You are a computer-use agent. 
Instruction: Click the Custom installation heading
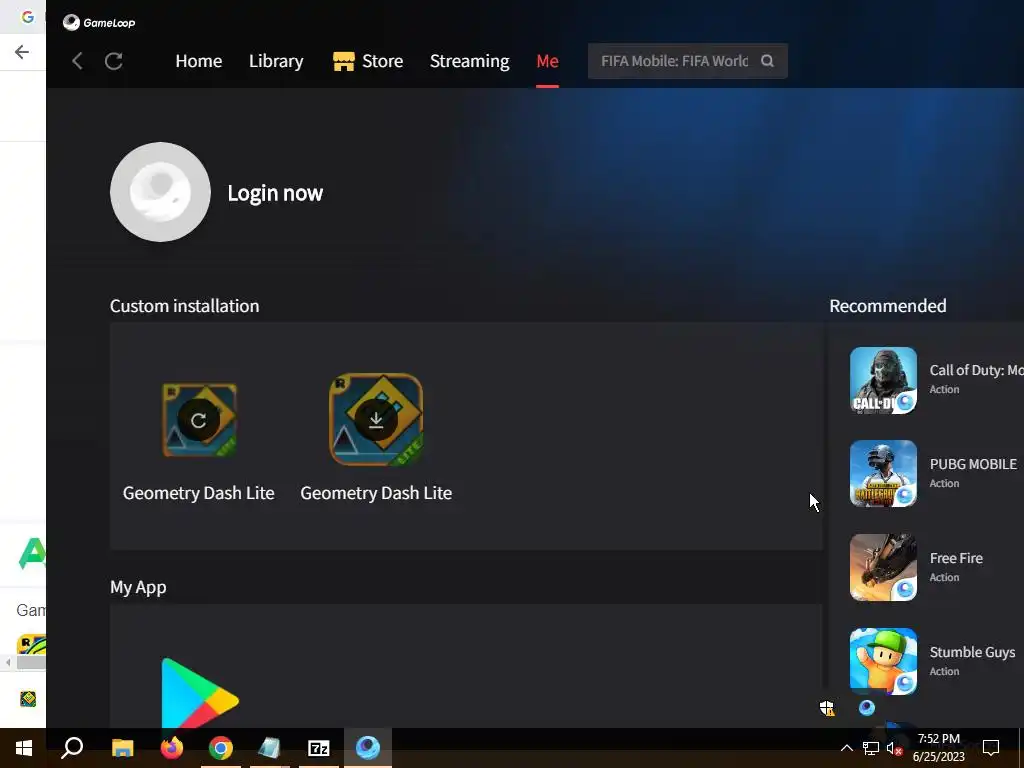[184, 306]
